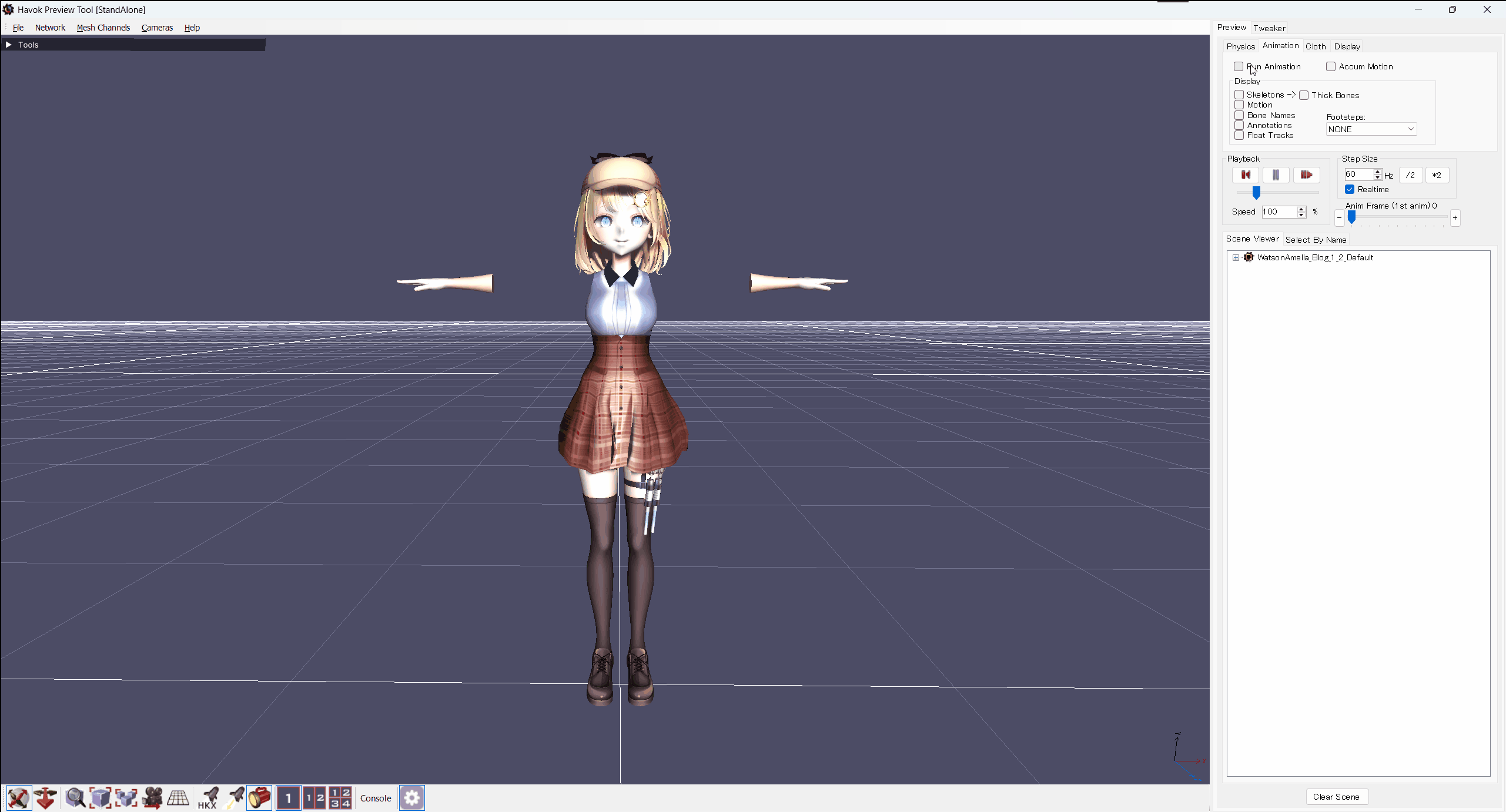Increase the Step Size Hz spinner
The image size is (1506, 812).
coord(1377,172)
